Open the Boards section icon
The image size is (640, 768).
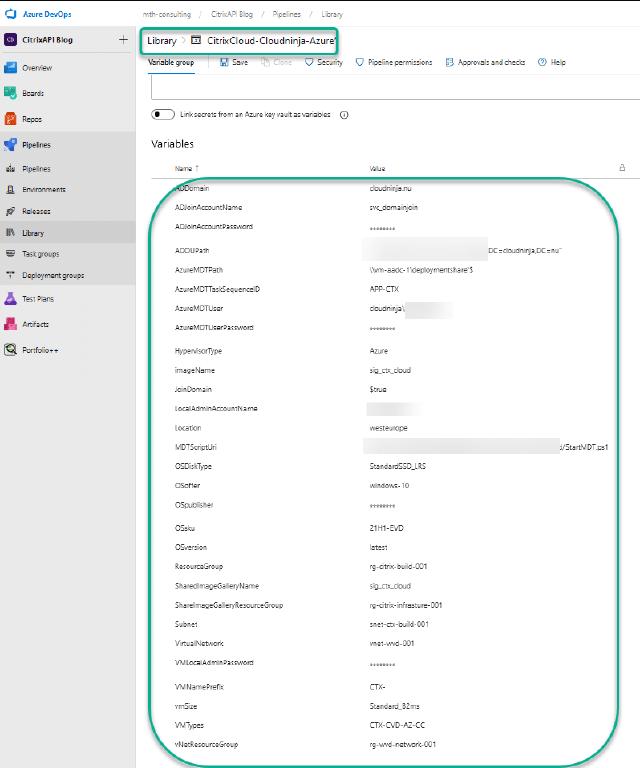click(x=11, y=93)
